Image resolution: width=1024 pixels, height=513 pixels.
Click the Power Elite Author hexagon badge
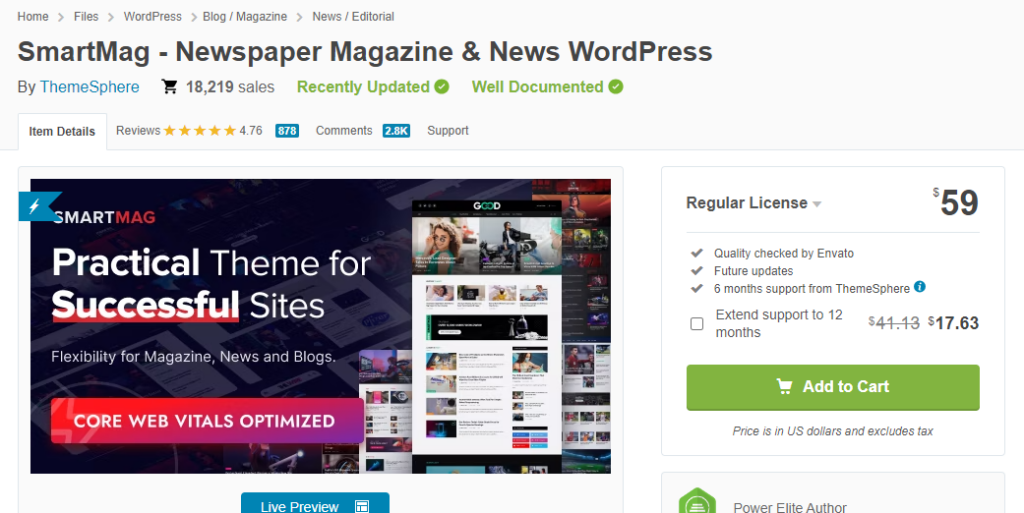coord(697,501)
